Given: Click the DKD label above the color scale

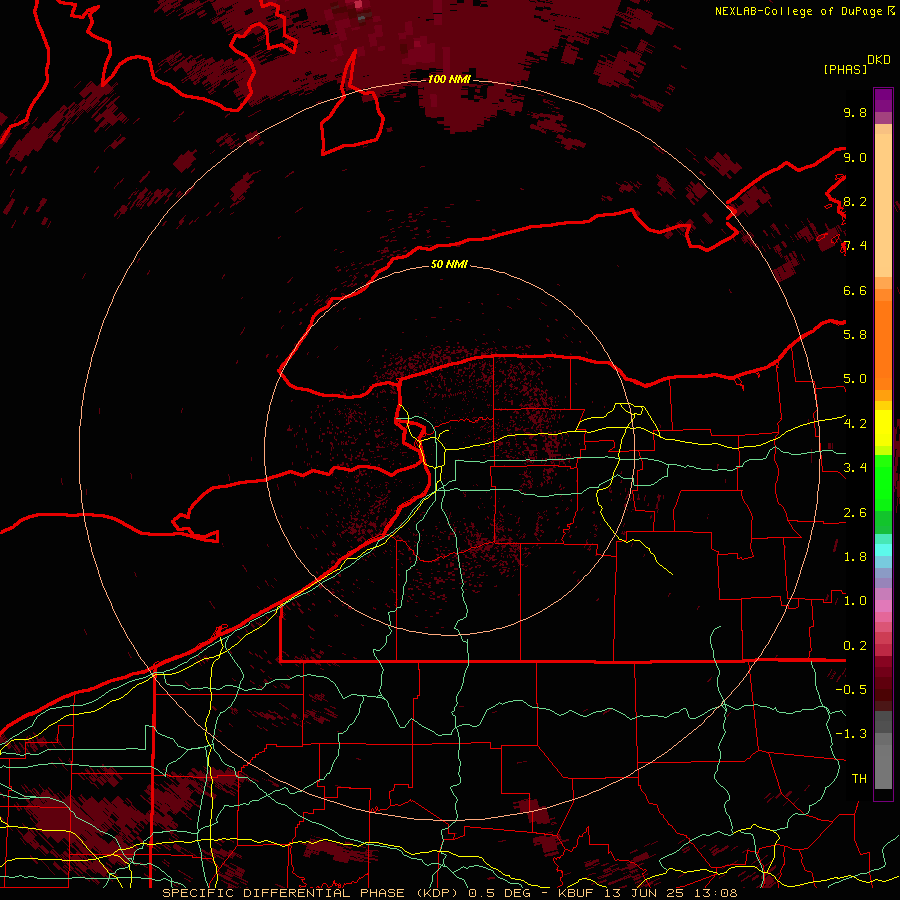Looking at the screenshot, I should (879, 60).
